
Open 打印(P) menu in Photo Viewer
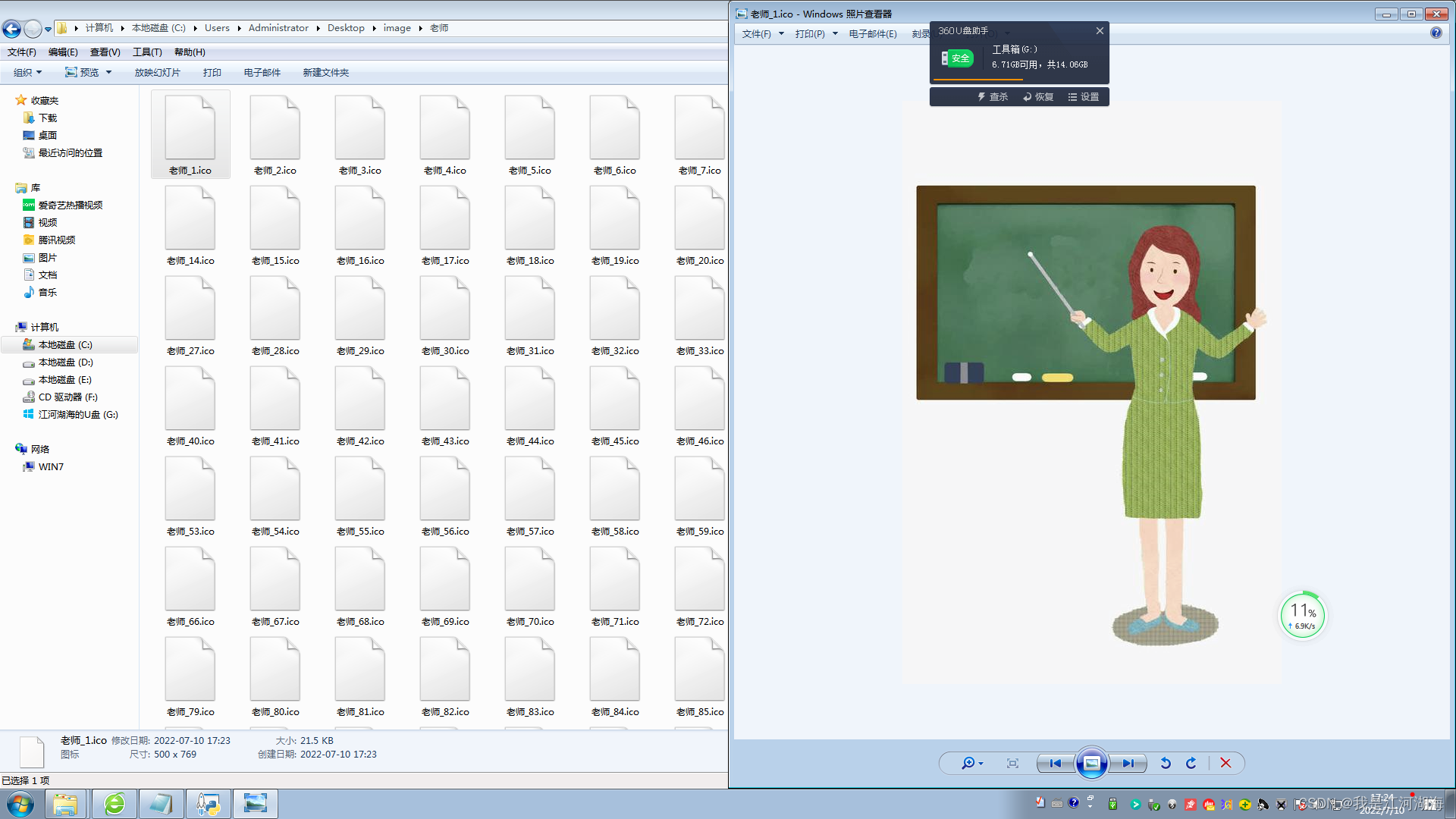coord(815,34)
